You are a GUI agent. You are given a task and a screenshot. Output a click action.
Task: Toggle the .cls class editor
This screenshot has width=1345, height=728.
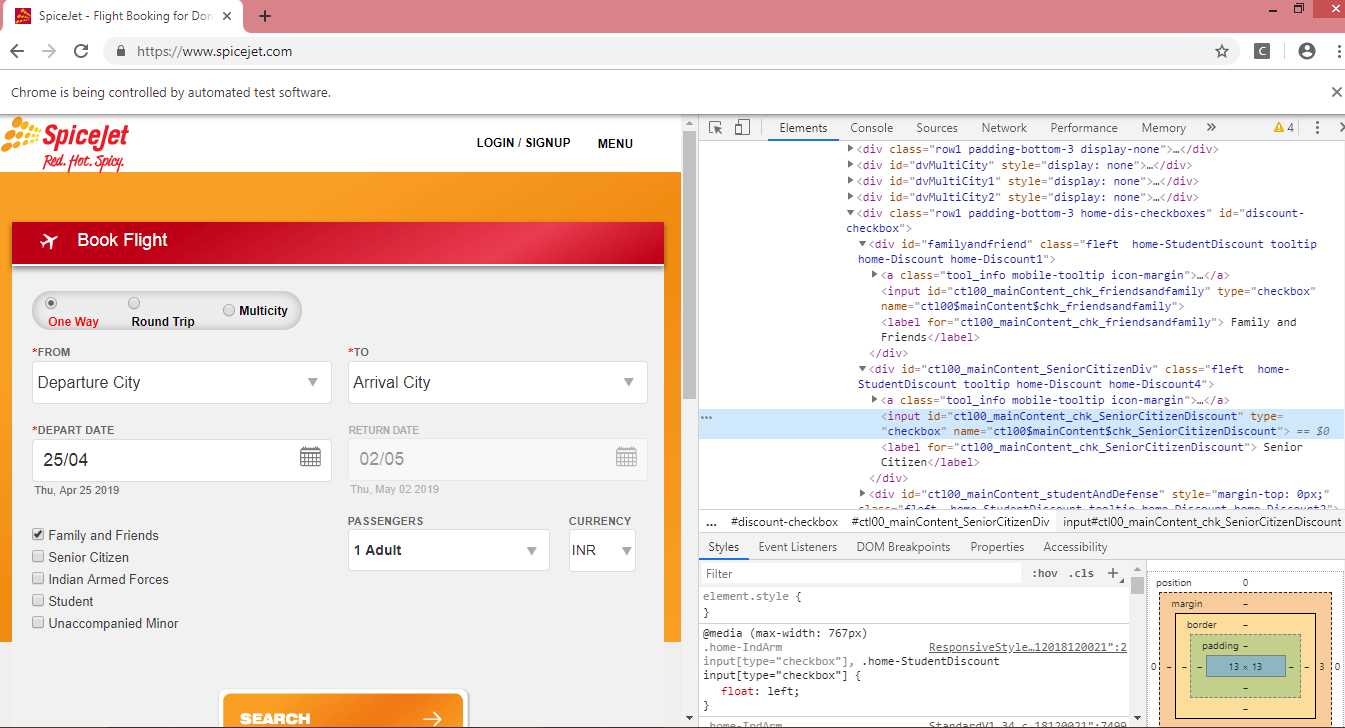(x=1081, y=573)
